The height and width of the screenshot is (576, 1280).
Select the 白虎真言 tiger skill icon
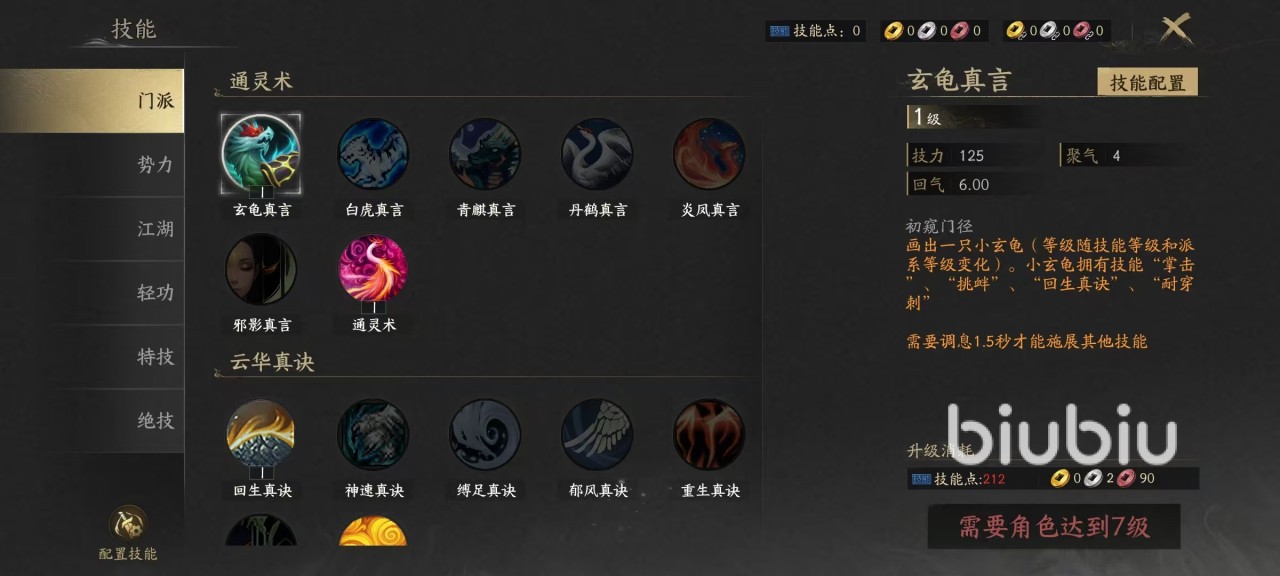[x=373, y=154]
